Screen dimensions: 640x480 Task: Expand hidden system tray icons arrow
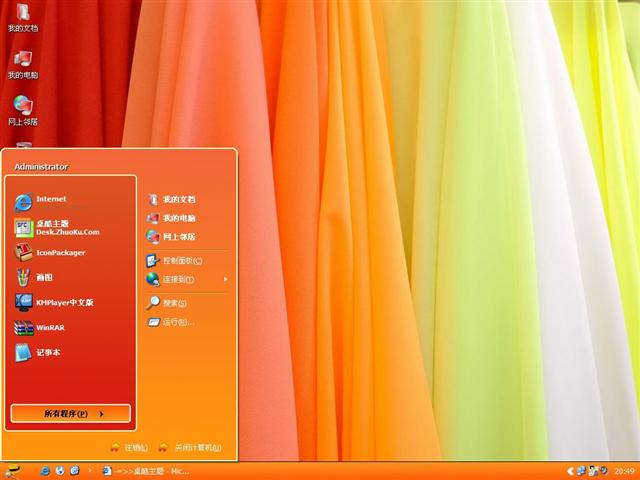(571, 471)
